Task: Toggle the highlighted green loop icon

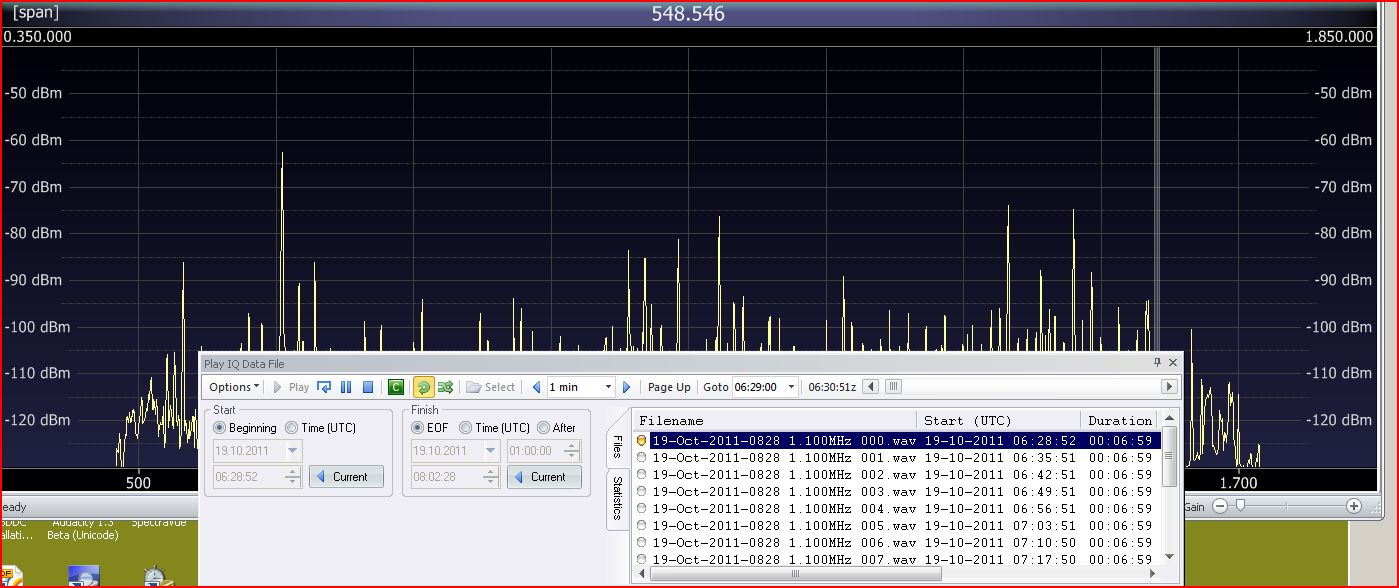Action: 423,387
